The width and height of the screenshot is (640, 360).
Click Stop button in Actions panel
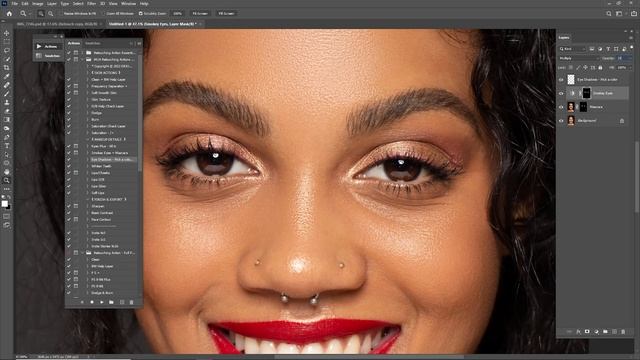[x=82, y=302]
